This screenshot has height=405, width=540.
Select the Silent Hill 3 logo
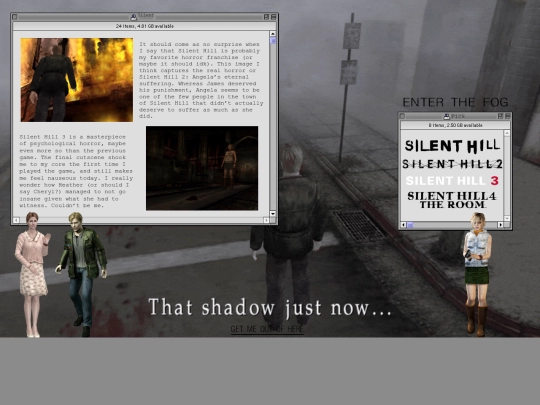[452, 180]
